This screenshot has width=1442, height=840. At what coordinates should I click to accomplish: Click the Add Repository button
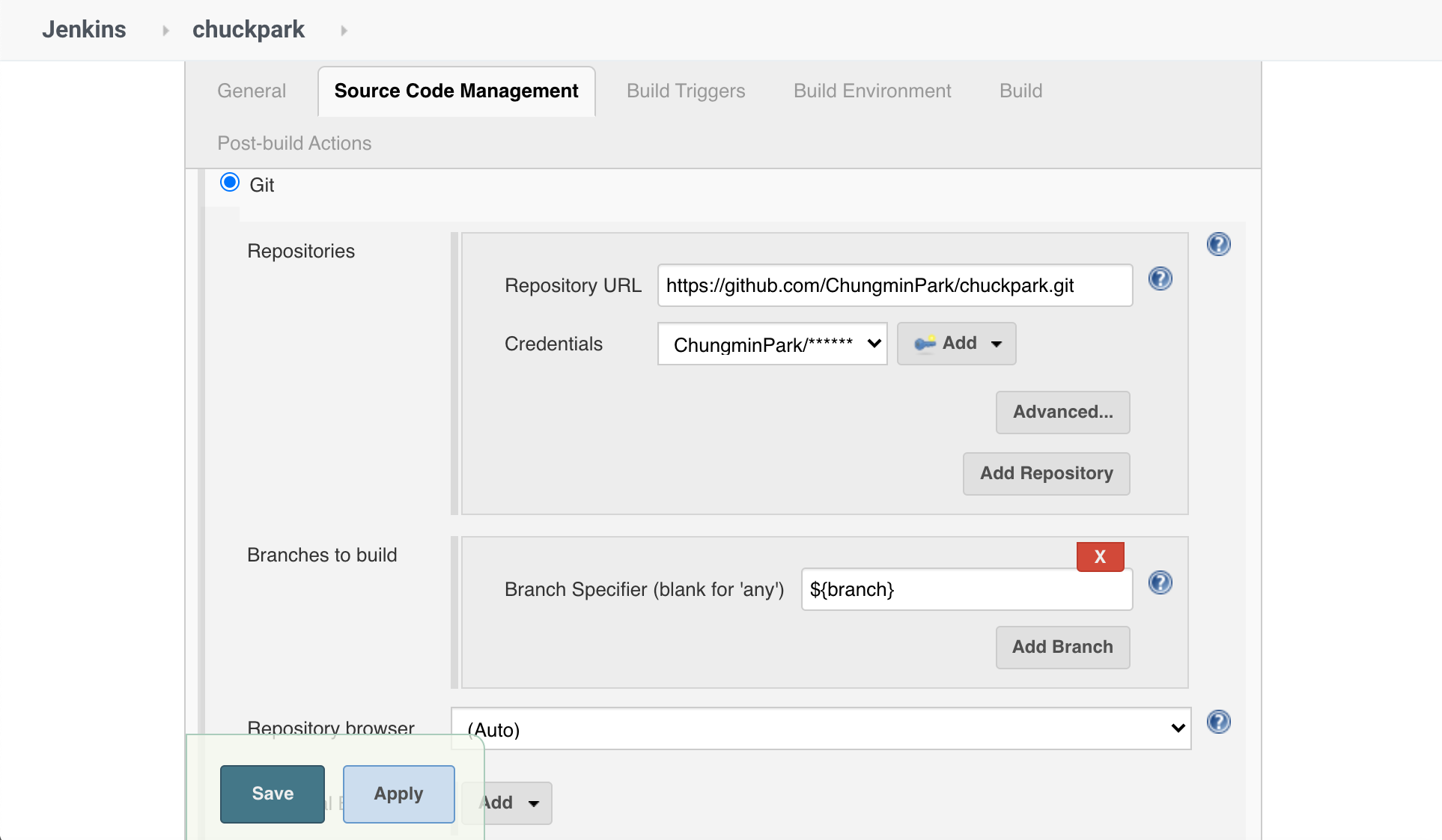click(x=1046, y=474)
